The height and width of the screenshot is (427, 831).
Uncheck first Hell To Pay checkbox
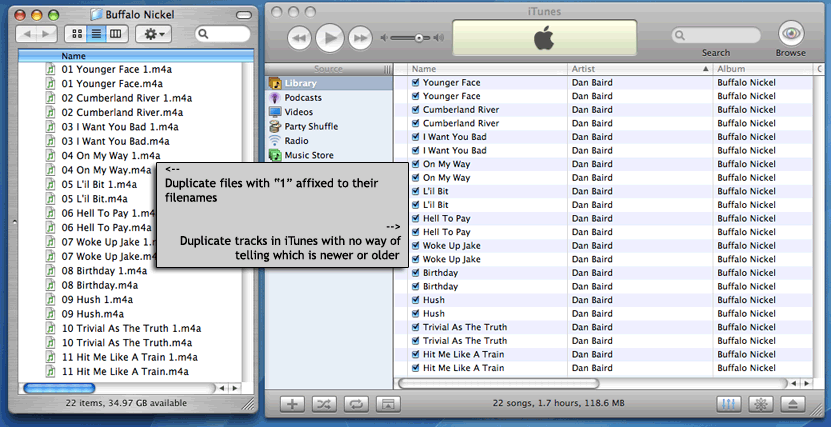[416, 218]
